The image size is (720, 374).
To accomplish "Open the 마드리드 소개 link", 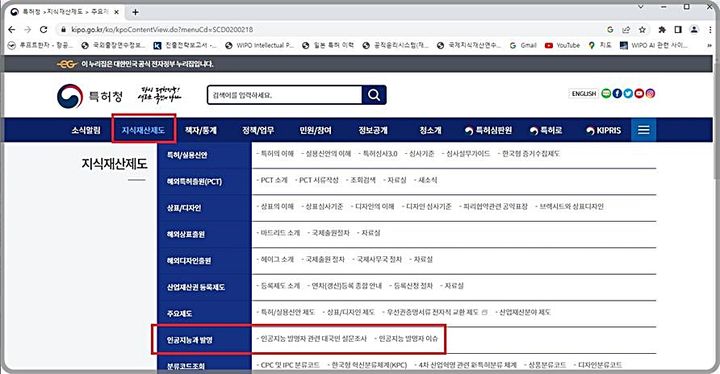I will pos(279,233).
